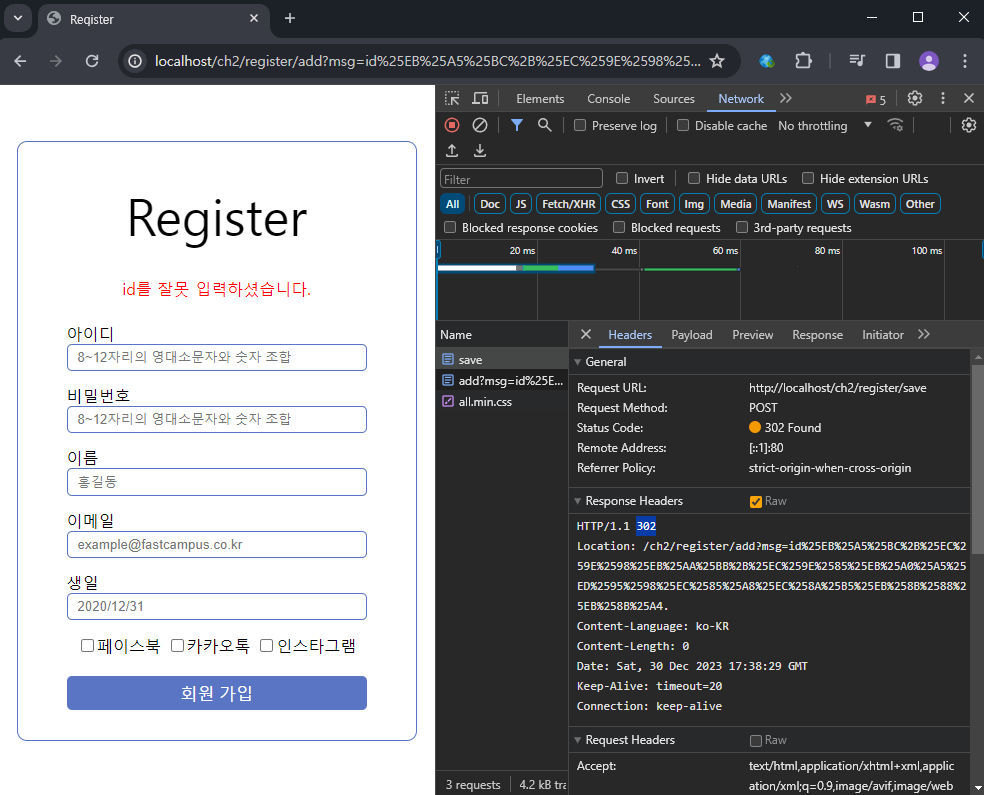Check the Invert filter option
Viewport: 984px width, 795px height.
(622, 178)
